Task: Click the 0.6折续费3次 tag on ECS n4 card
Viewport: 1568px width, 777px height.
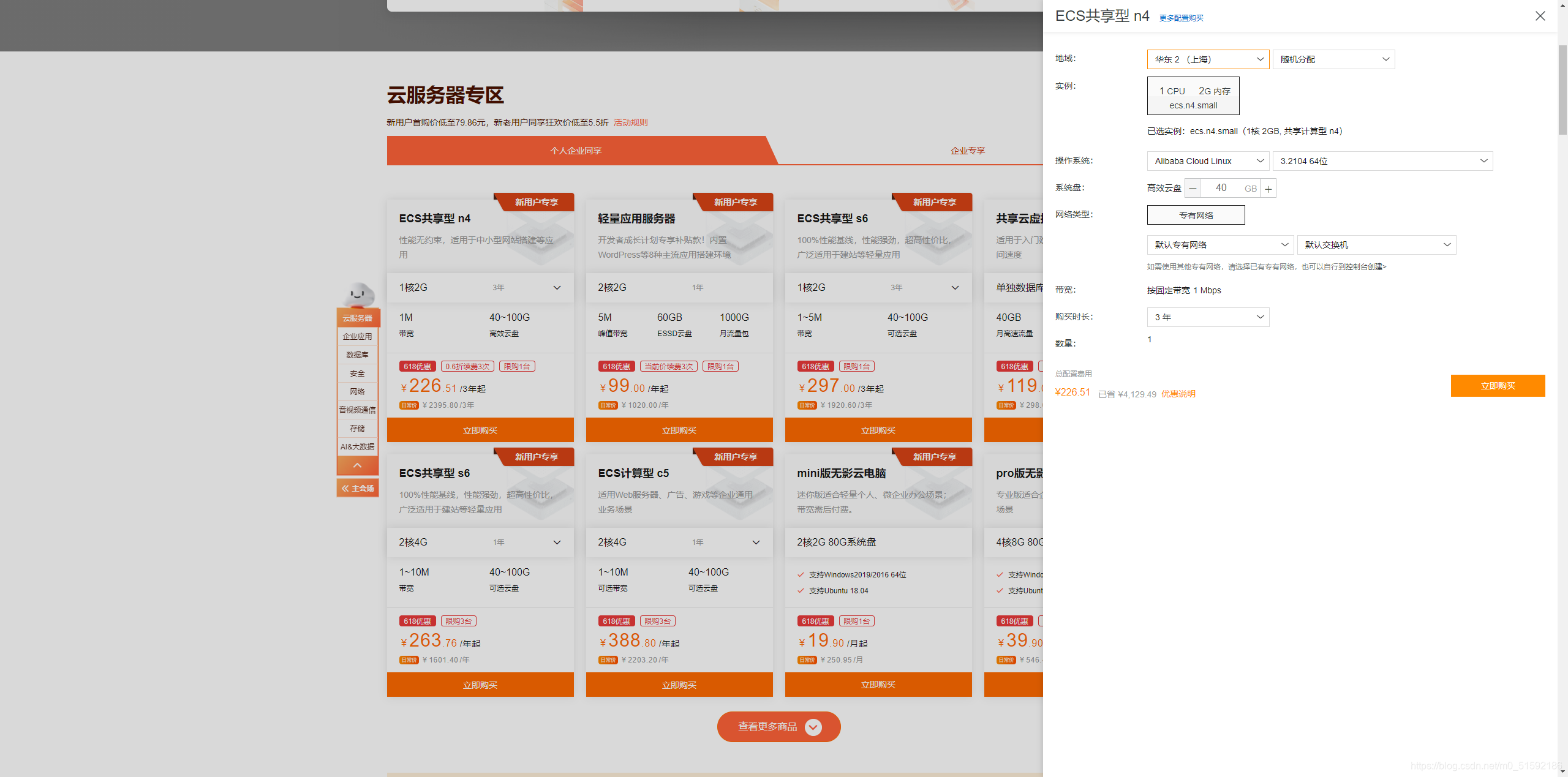Action: click(467, 366)
